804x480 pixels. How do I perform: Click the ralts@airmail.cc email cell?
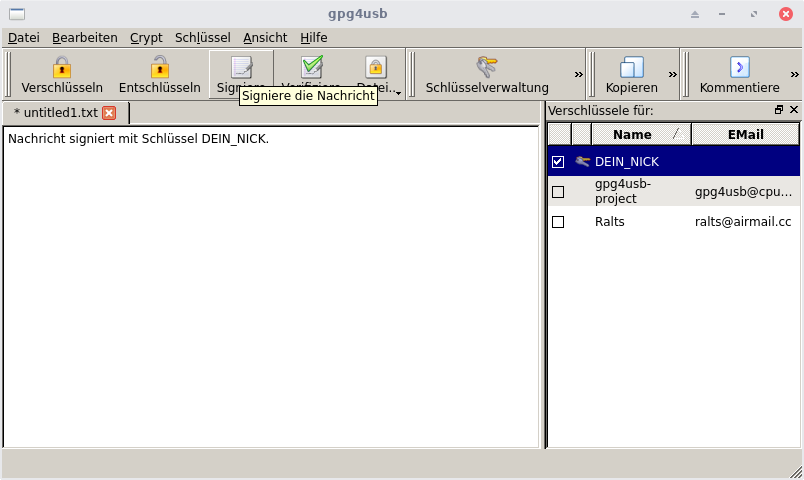[743, 222]
